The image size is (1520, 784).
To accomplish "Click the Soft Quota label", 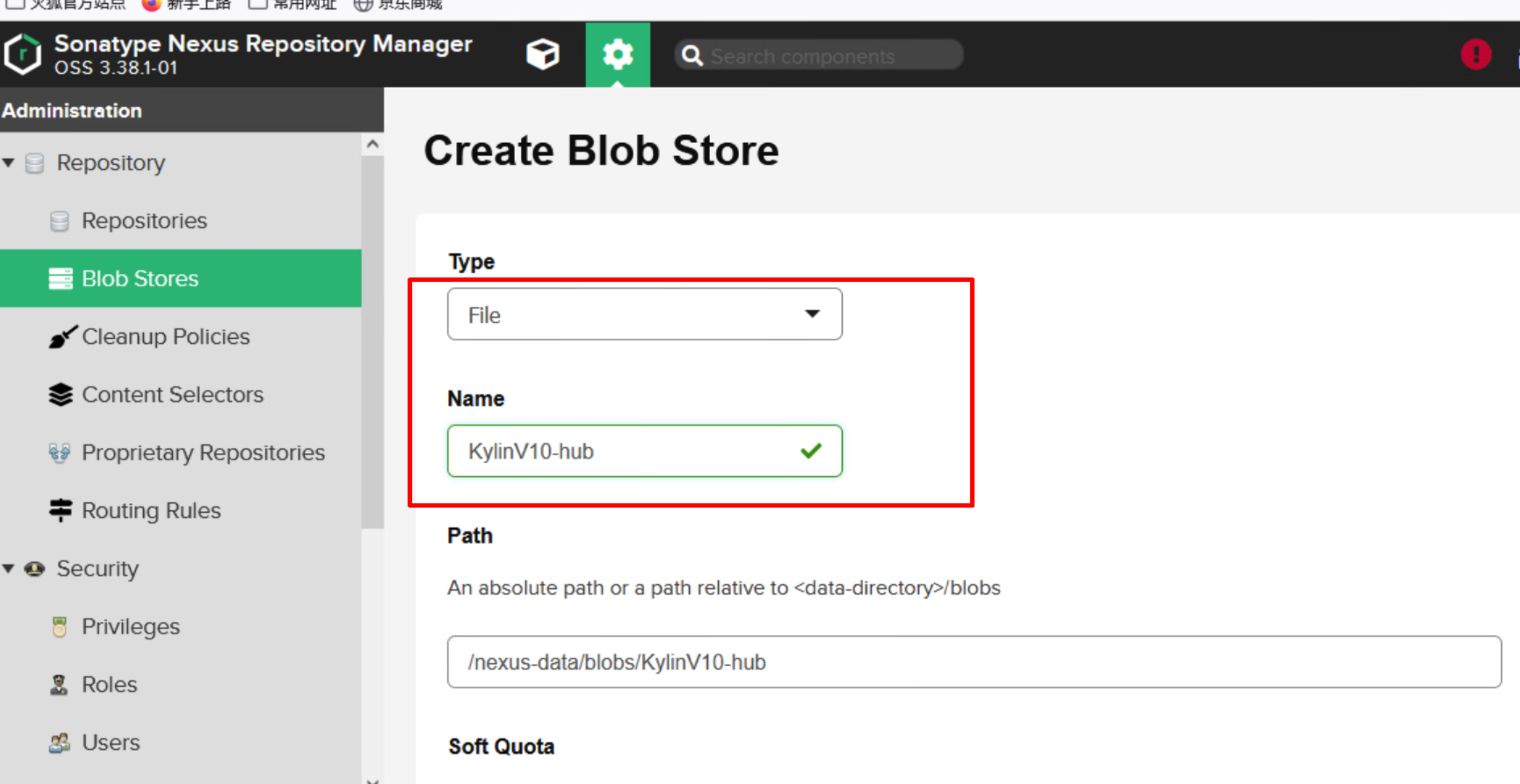I will click(501, 747).
